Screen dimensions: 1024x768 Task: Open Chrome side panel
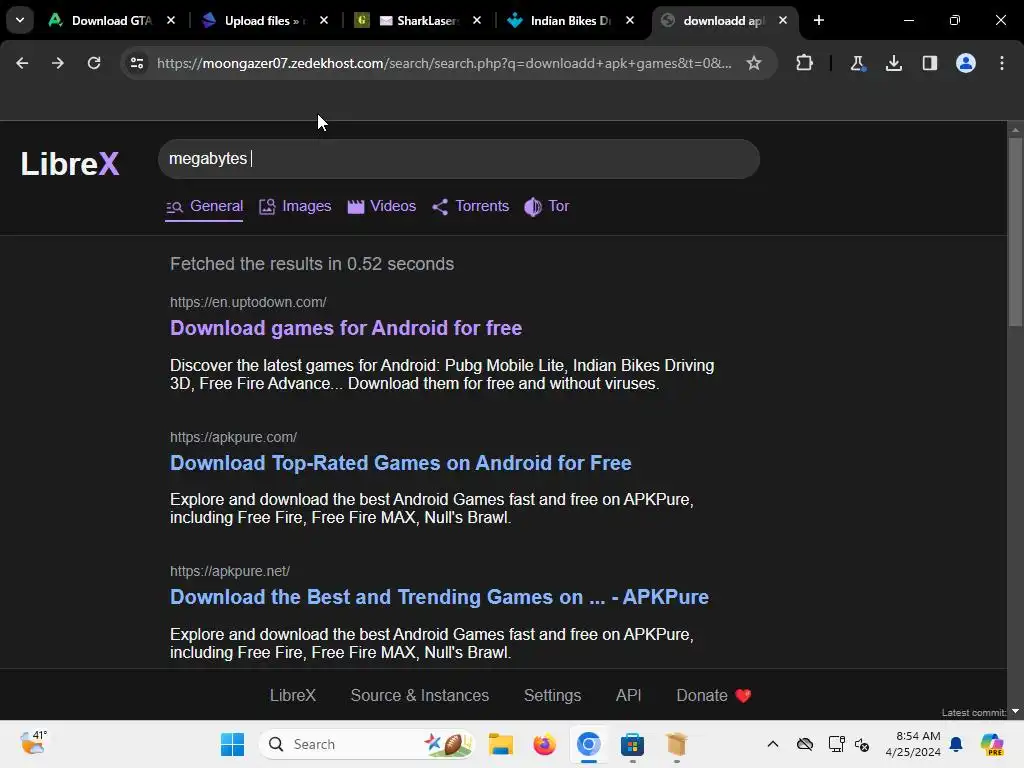pyautogui.click(x=929, y=63)
